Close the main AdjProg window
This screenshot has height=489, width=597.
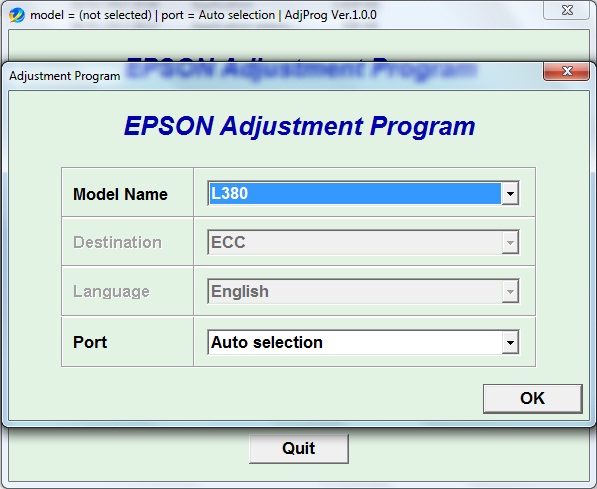pos(567,10)
